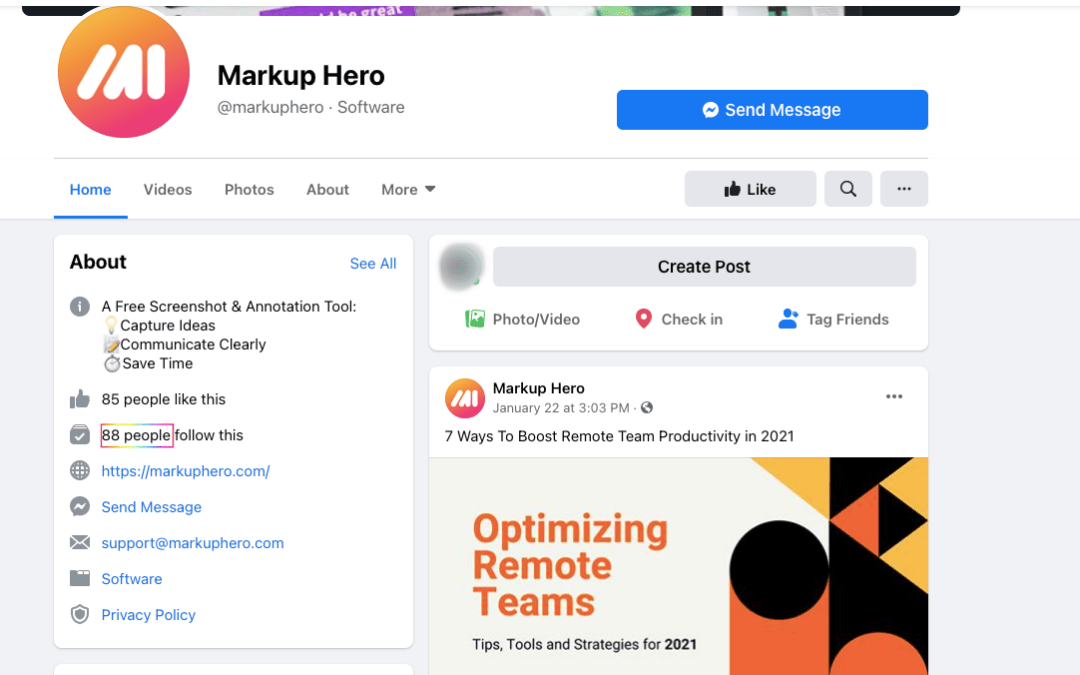Expand the More dropdown
Screen dimensions: 1080x675
[x=408, y=189]
